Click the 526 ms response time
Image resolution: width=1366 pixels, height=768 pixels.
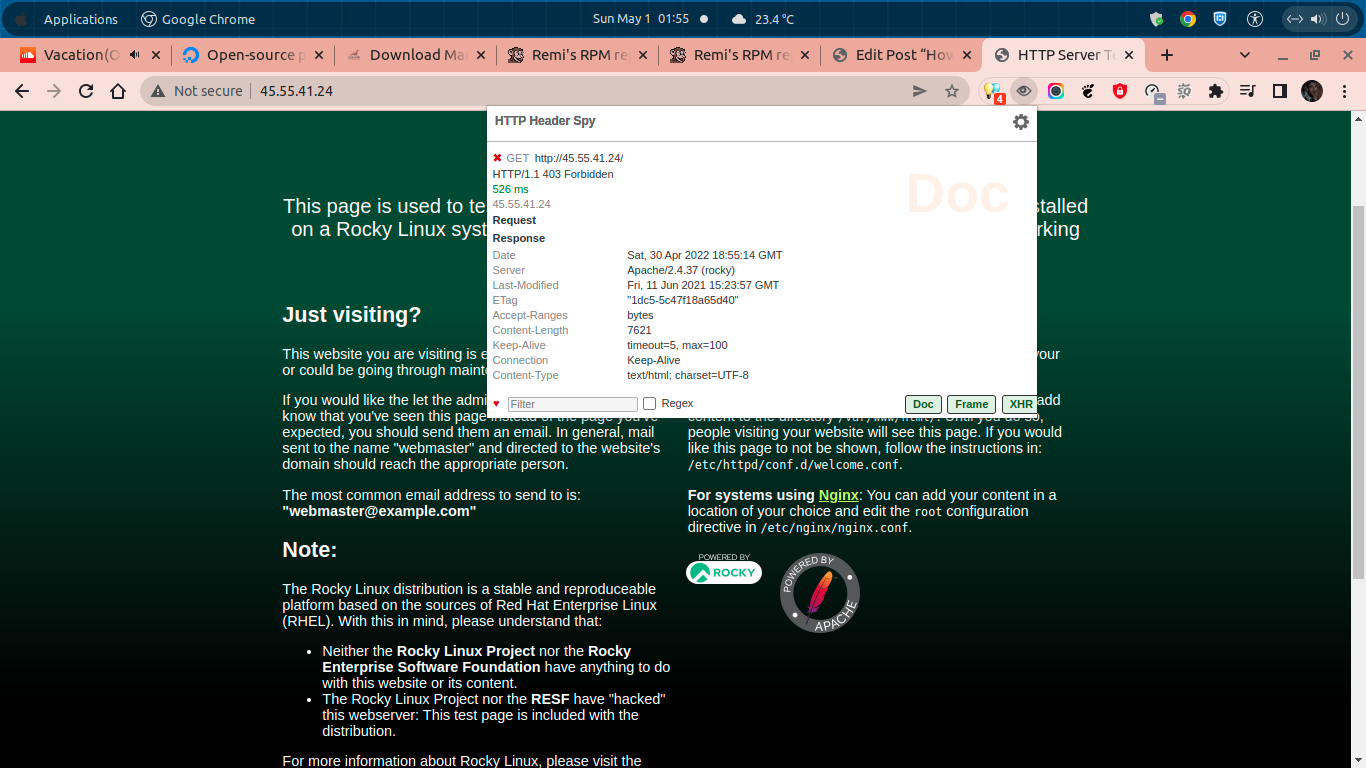click(x=511, y=189)
